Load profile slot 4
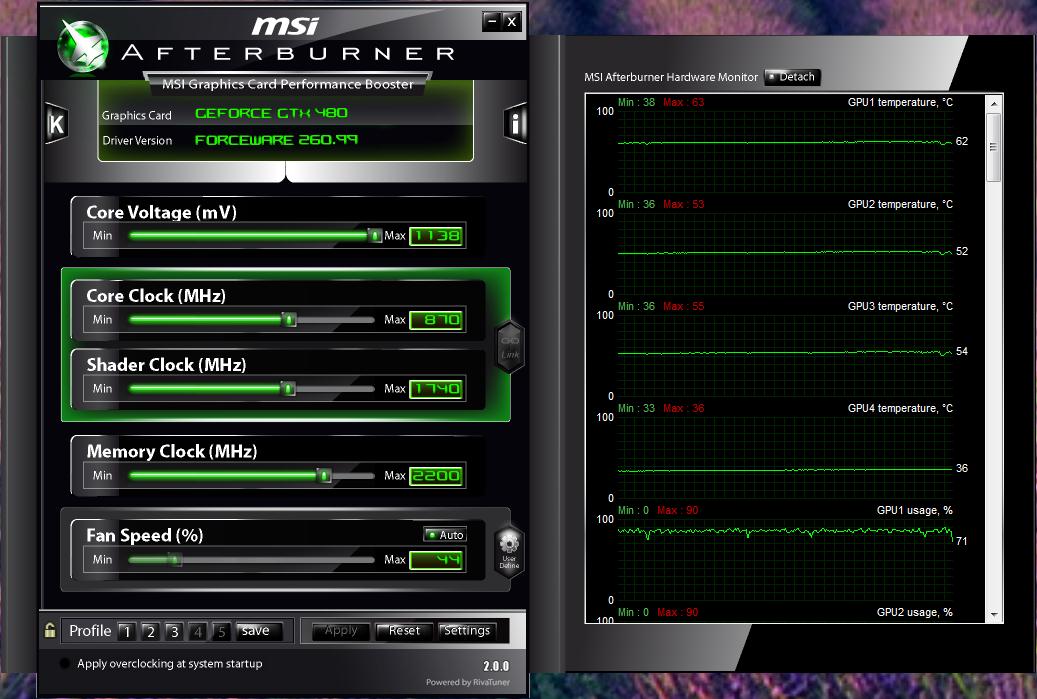This screenshot has height=699, width=1037. 198,632
